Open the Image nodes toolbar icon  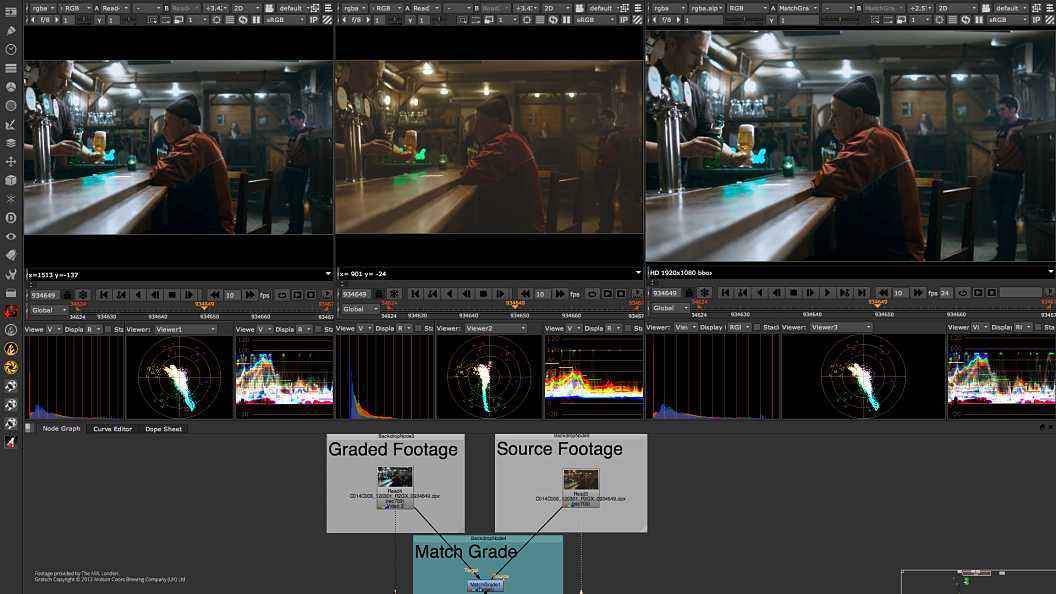(11, 11)
